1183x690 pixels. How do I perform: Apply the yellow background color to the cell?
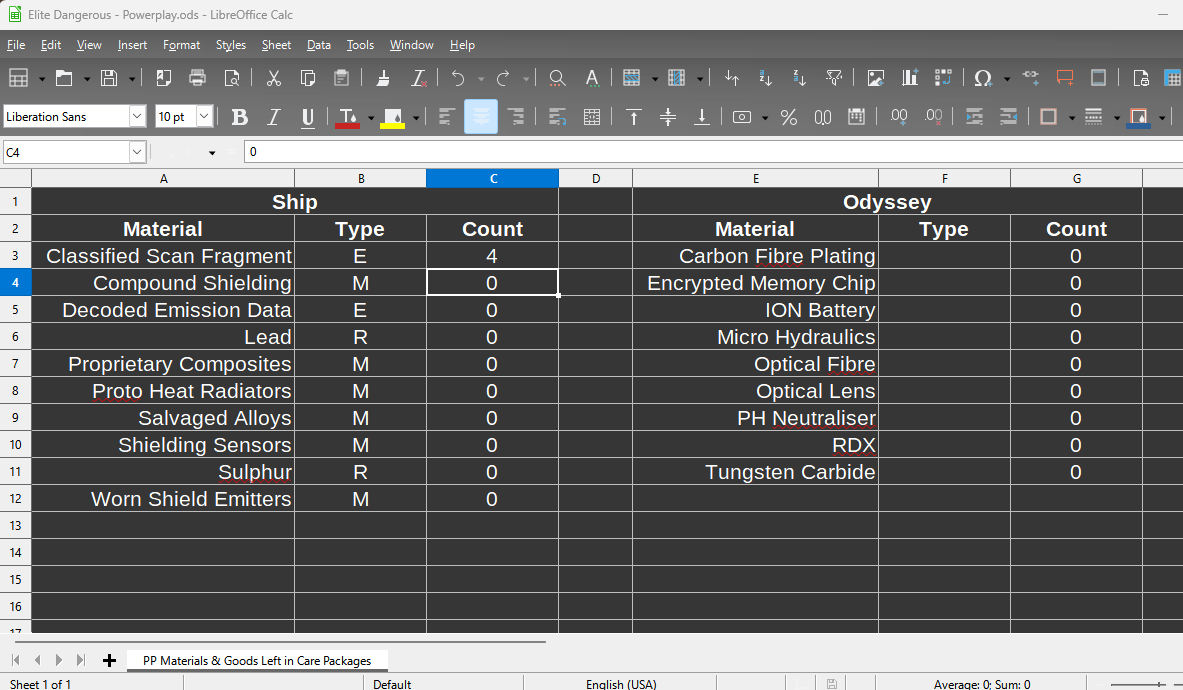tap(392, 118)
